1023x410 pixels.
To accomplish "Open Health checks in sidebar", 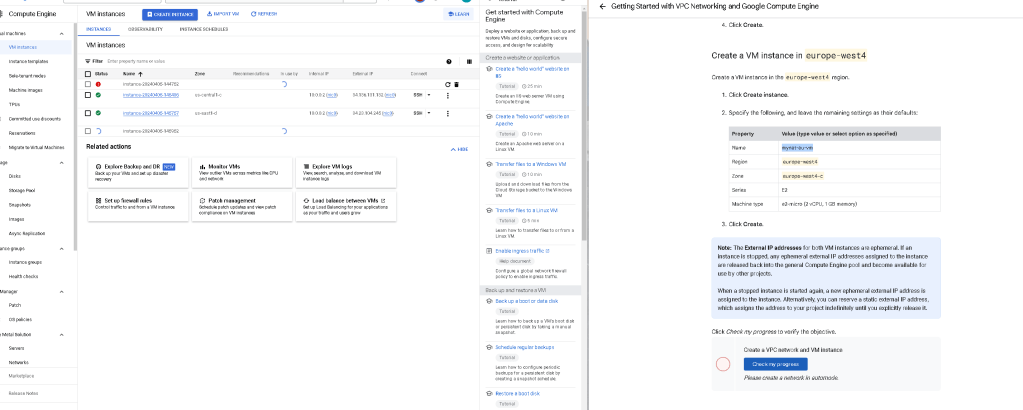I will tap(23, 277).
